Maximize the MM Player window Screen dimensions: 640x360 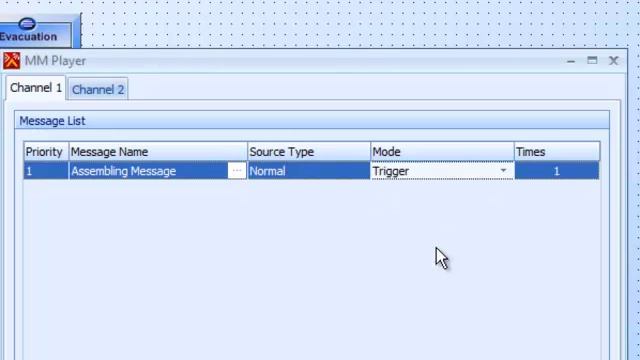click(592, 61)
